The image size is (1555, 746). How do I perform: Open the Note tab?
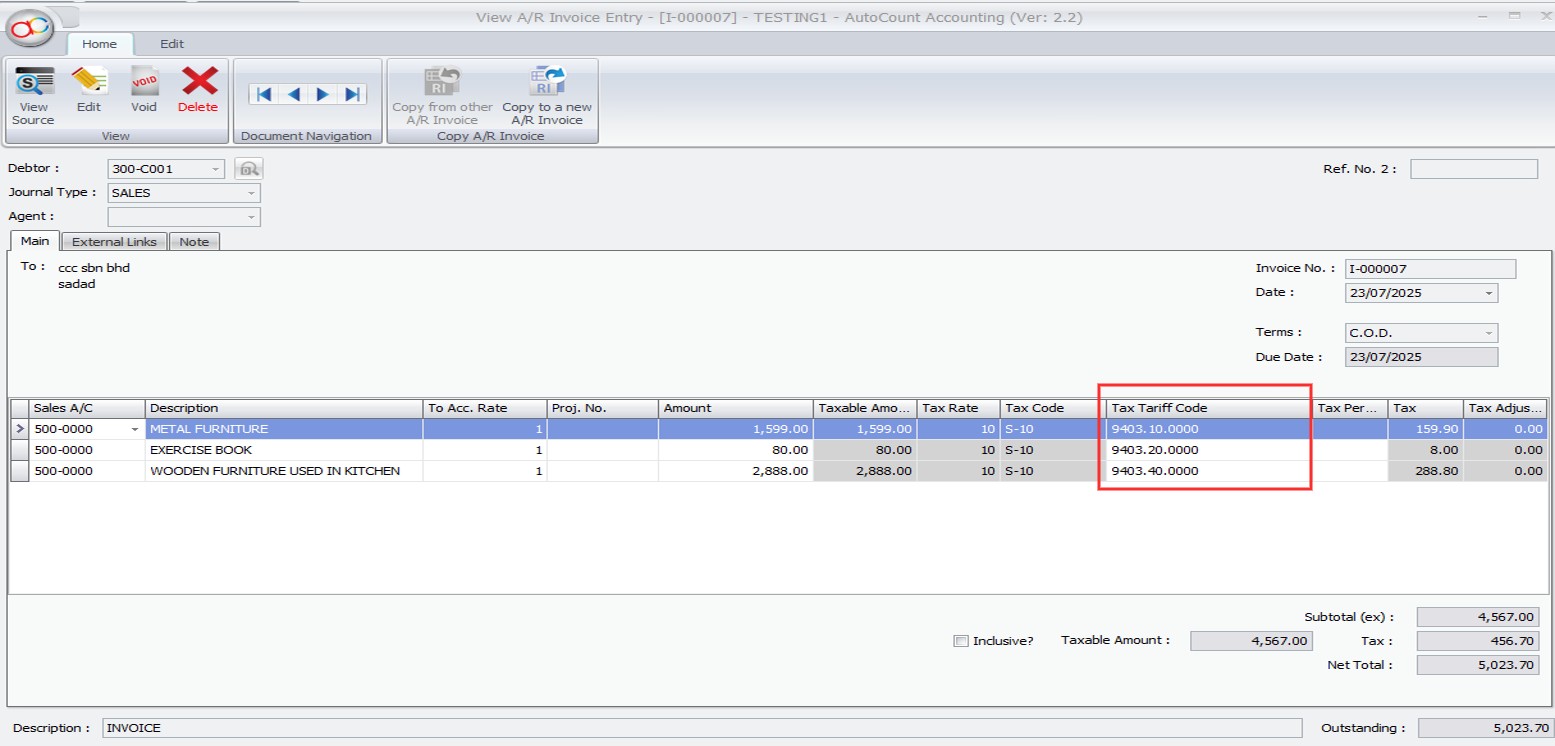click(x=194, y=242)
